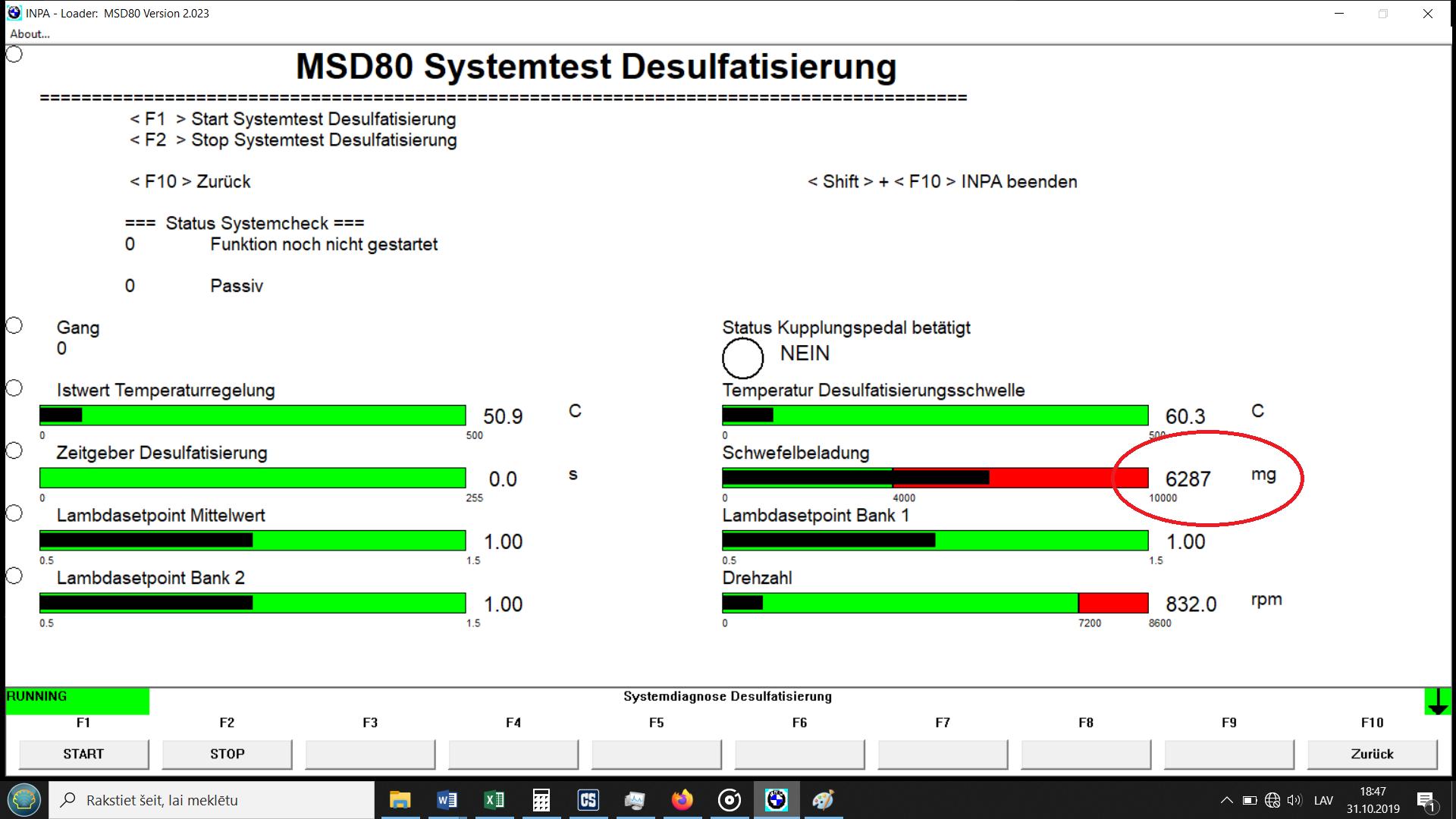Click the green down-arrow scroll icon
The width and height of the screenshot is (1456, 819).
1437,701
